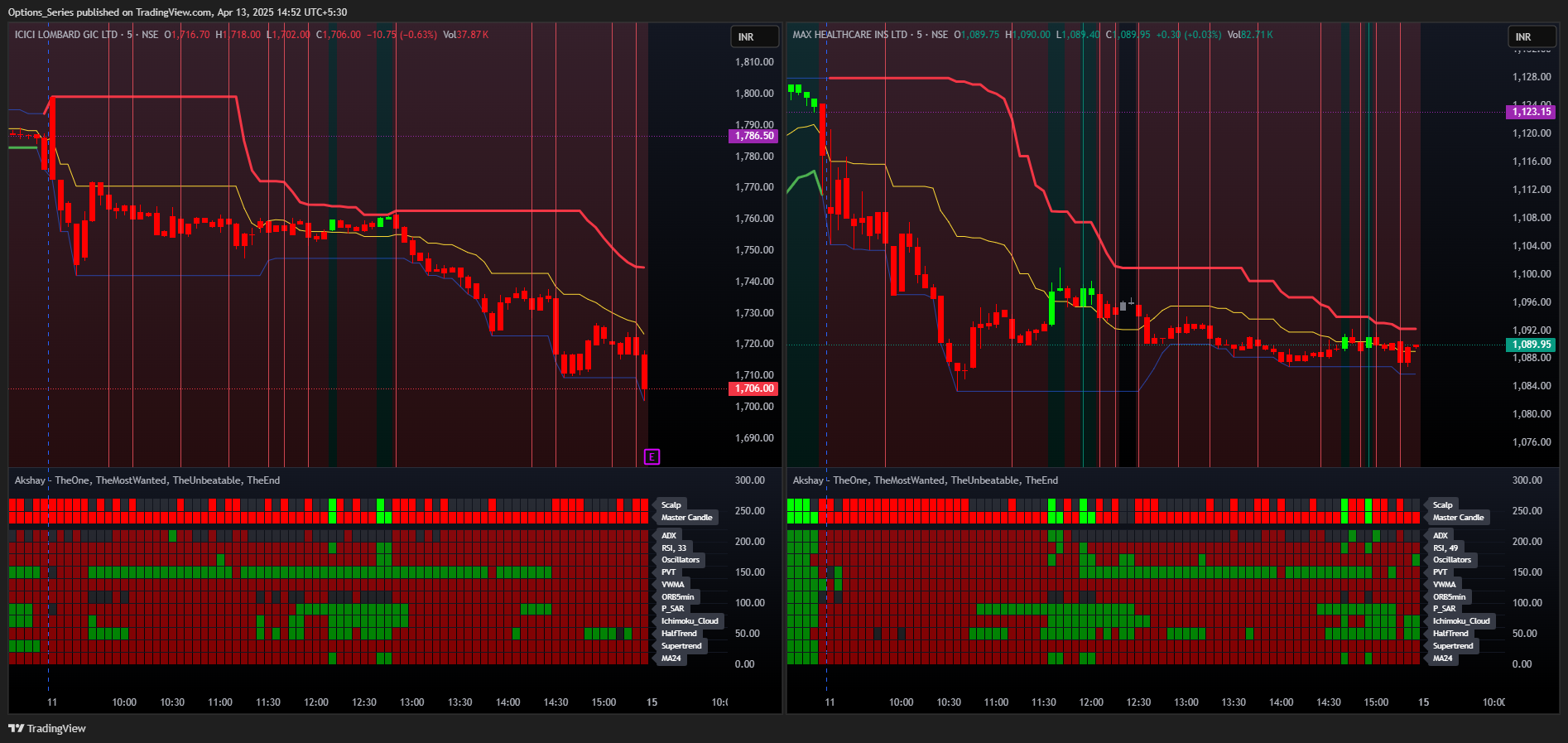Click the P_SAR label in ICICI pane

tap(673, 609)
